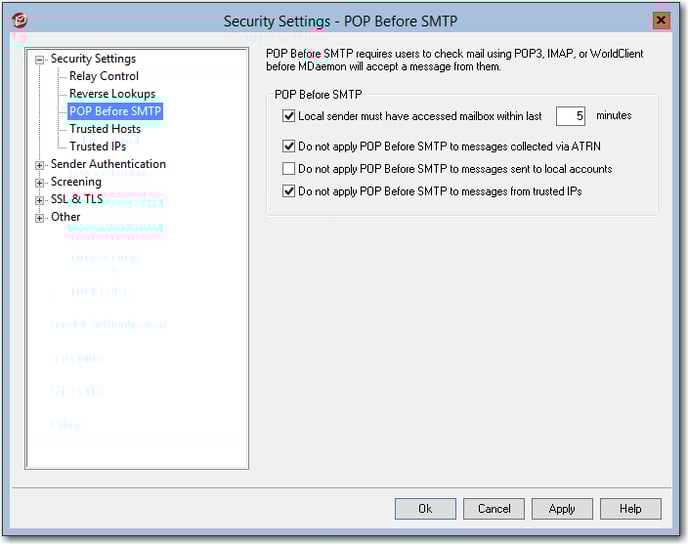The image size is (688, 544).
Task: Open the Trusted Hosts page
Action: point(105,129)
